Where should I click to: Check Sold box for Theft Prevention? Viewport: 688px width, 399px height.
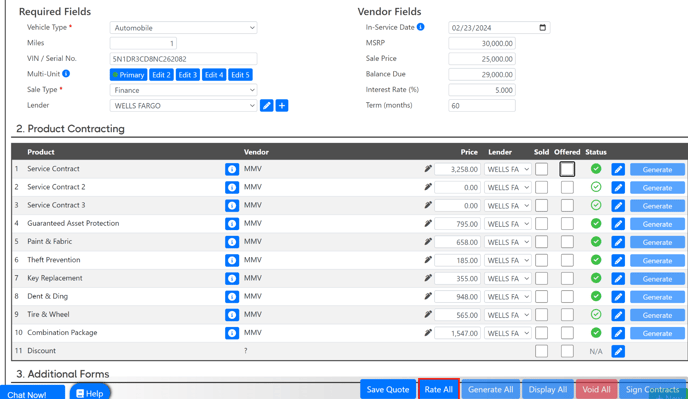pyautogui.click(x=541, y=260)
